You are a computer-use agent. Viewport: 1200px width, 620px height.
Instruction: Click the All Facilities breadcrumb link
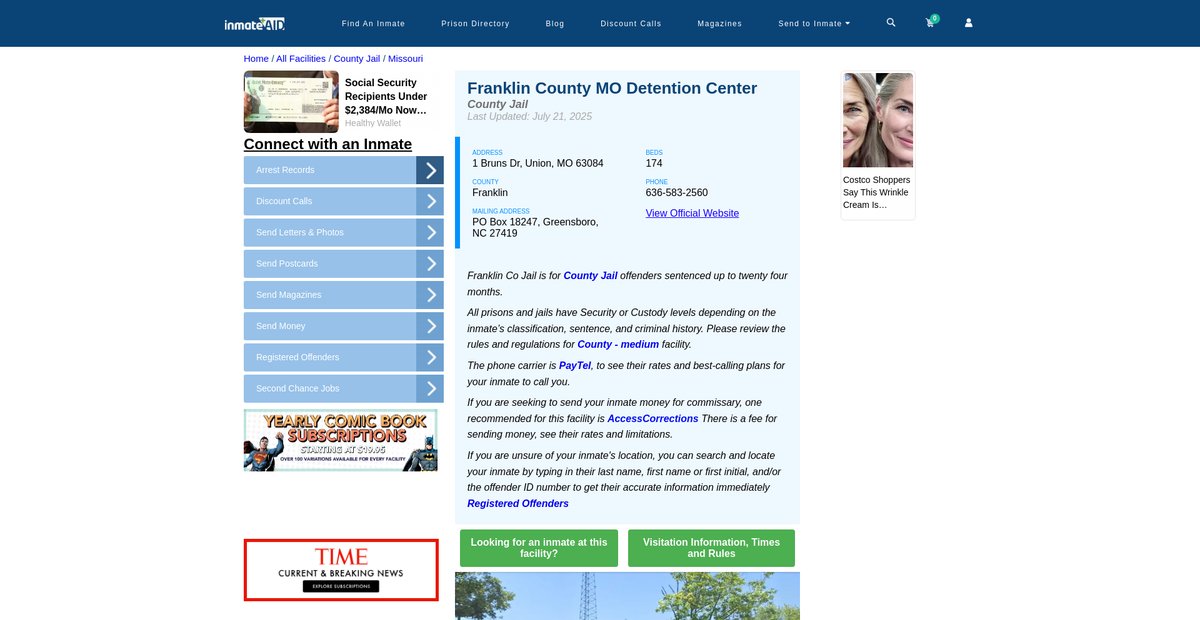301,59
